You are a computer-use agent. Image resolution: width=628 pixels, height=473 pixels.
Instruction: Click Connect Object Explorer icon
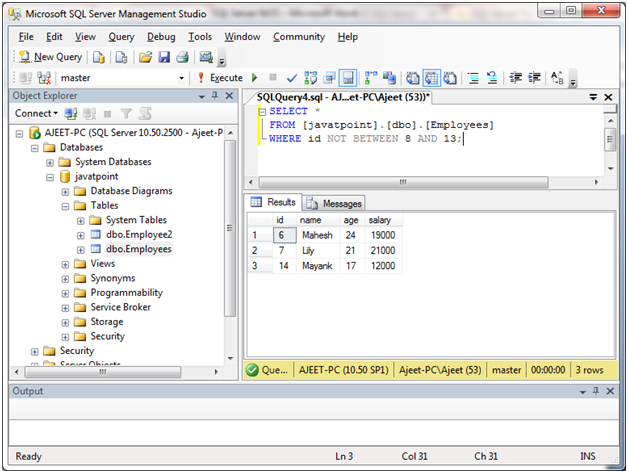click(x=71, y=114)
